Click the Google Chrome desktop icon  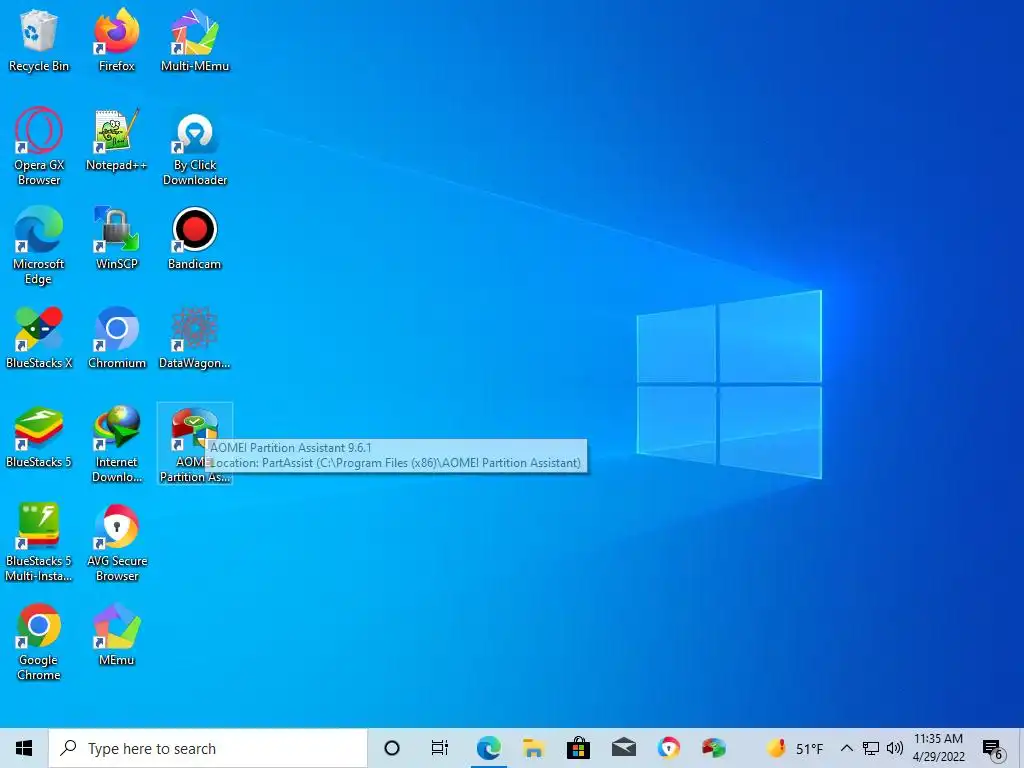tap(39, 643)
